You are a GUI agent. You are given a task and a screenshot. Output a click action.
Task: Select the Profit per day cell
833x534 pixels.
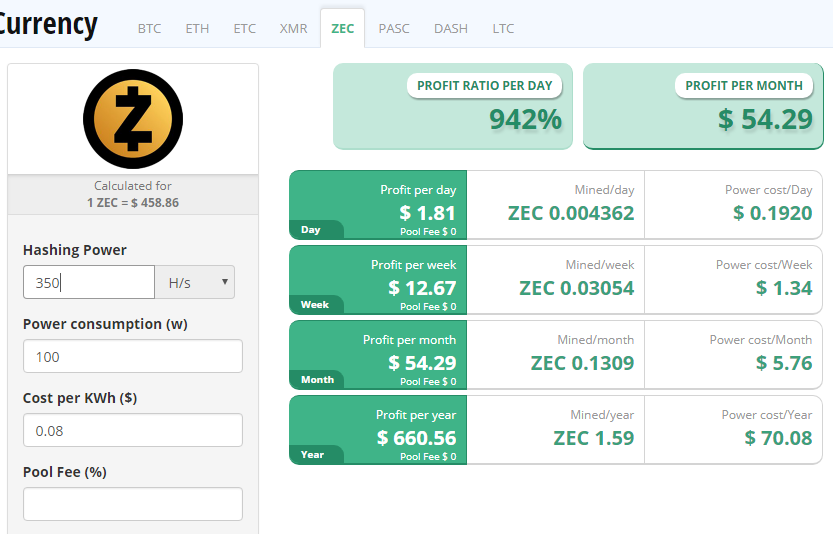pos(378,205)
